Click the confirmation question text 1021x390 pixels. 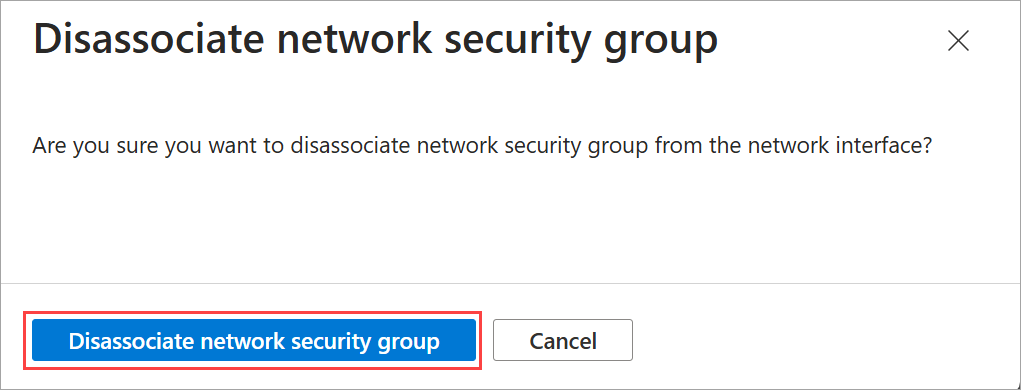pos(483,145)
